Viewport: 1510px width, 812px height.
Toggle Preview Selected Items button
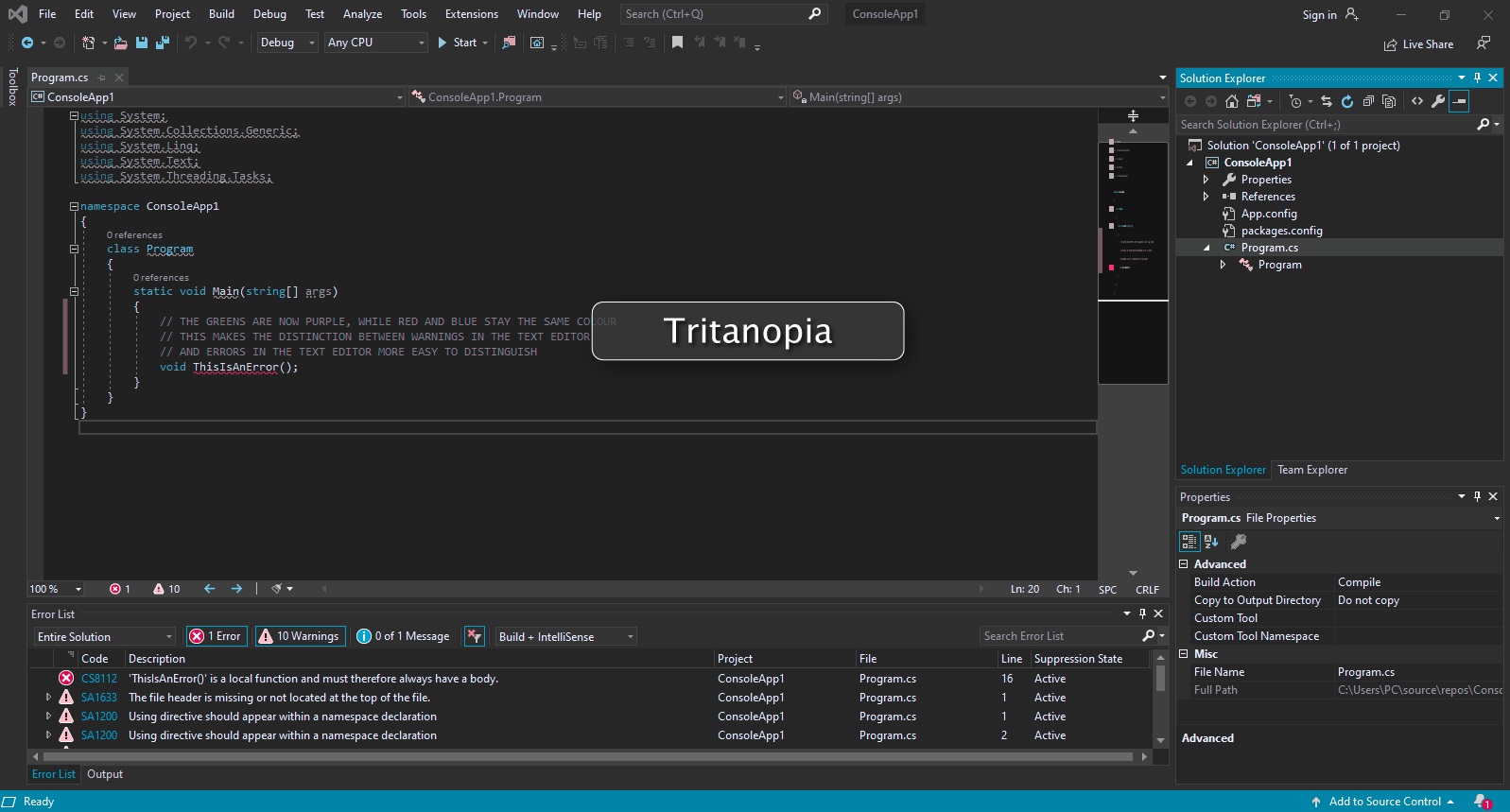pos(1459,101)
